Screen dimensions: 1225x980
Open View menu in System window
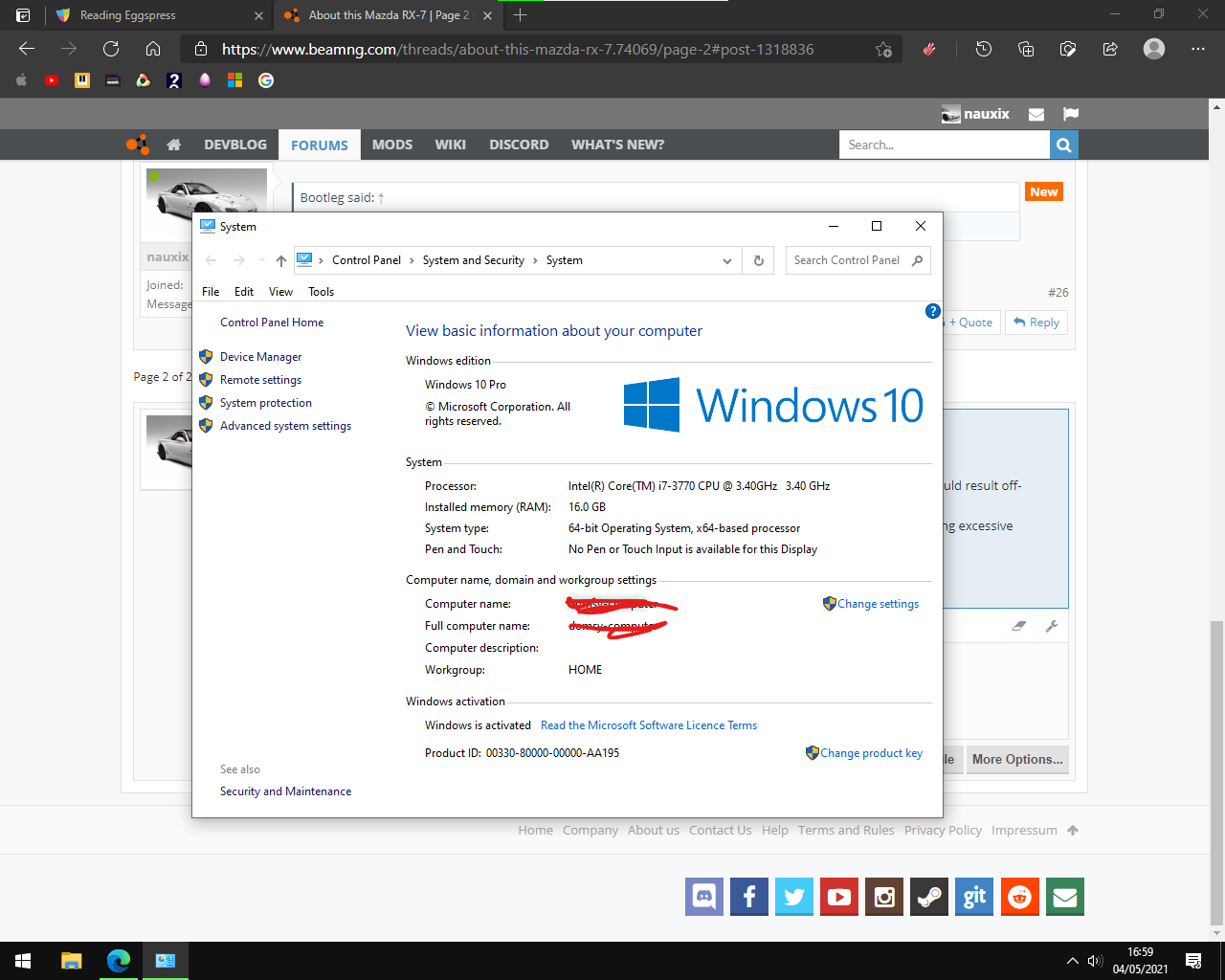pos(280,292)
